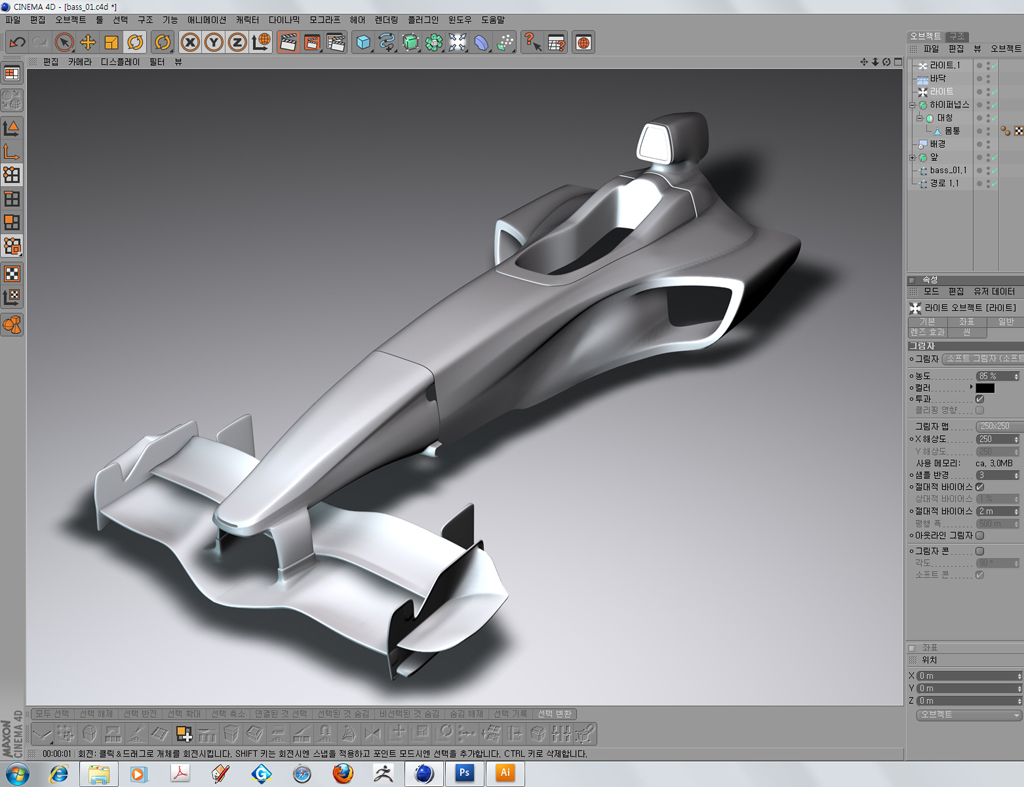Toggle the green enable check for 하이퍼넙스
Screen dimensions: 1024x787
coord(994,104)
